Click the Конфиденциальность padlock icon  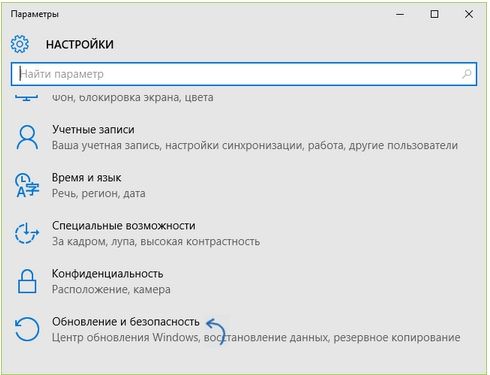27,281
